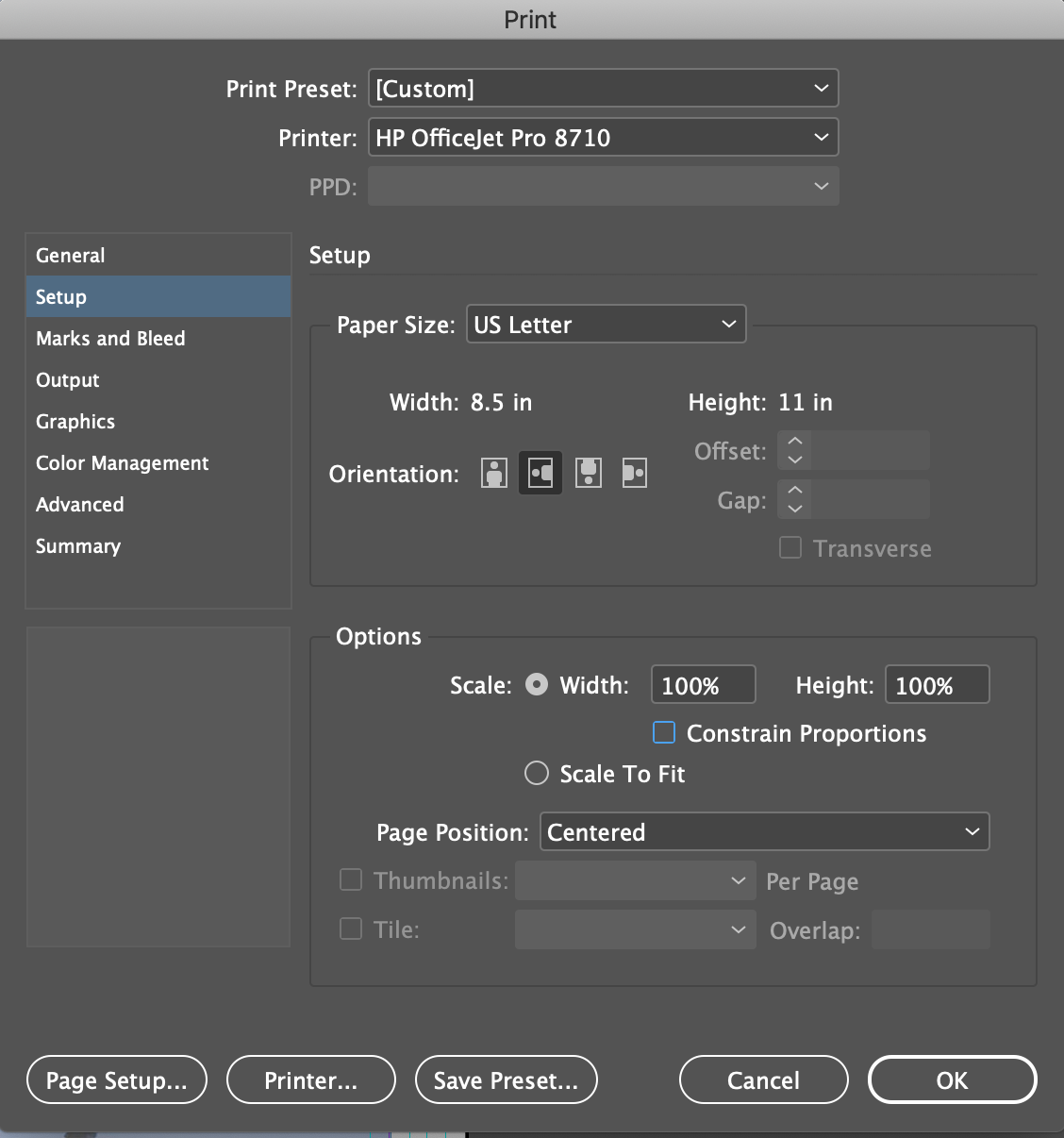Image resolution: width=1064 pixels, height=1138 pixels.
Task: Select the Width scale radio button
Action: pyautogui.click(x=536, y=684)
